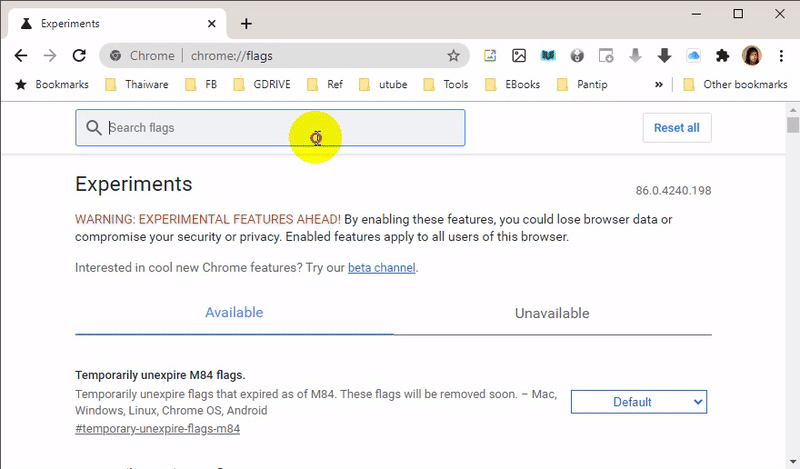Open the utube bookmark folder

coord(383,84)
